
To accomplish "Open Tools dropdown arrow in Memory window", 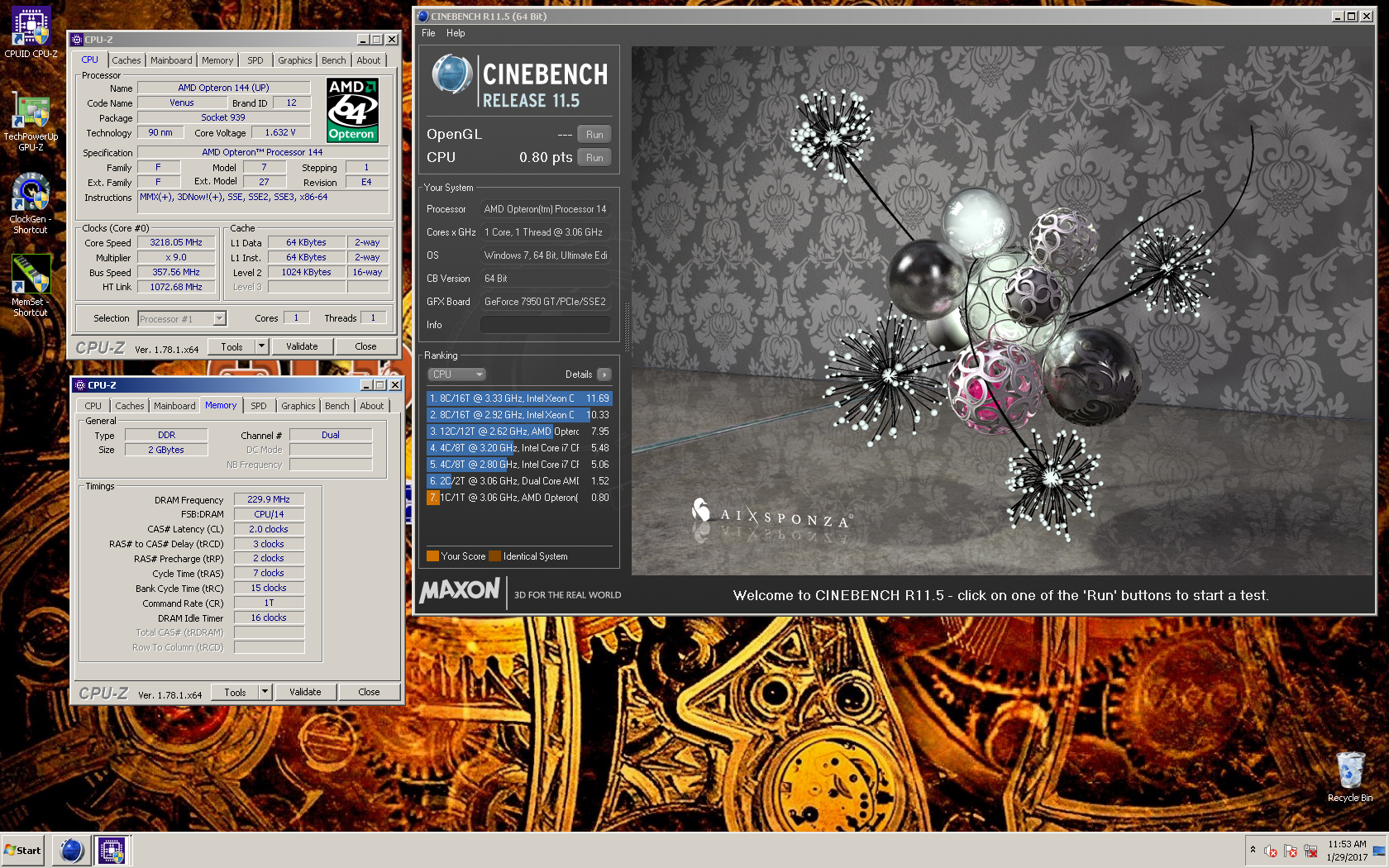I will [265, 692].
